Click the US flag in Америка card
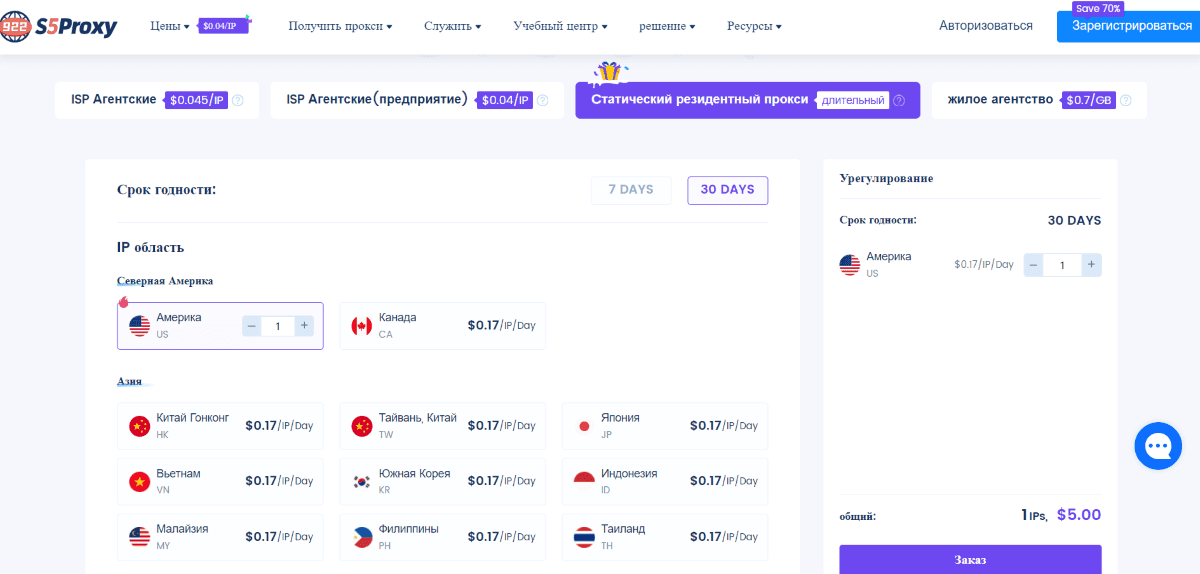Viewport: 1200px width, 574px height. tap(140, 326)
